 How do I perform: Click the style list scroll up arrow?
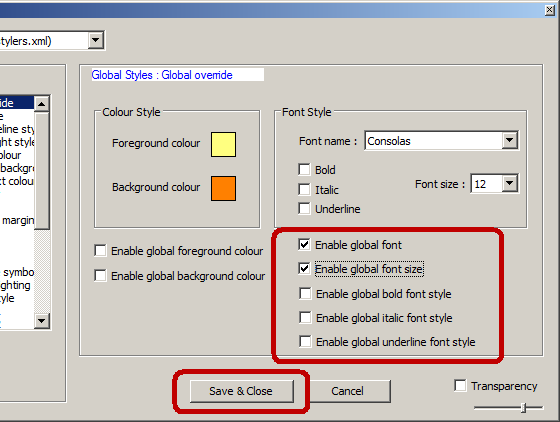click(41, 104)
